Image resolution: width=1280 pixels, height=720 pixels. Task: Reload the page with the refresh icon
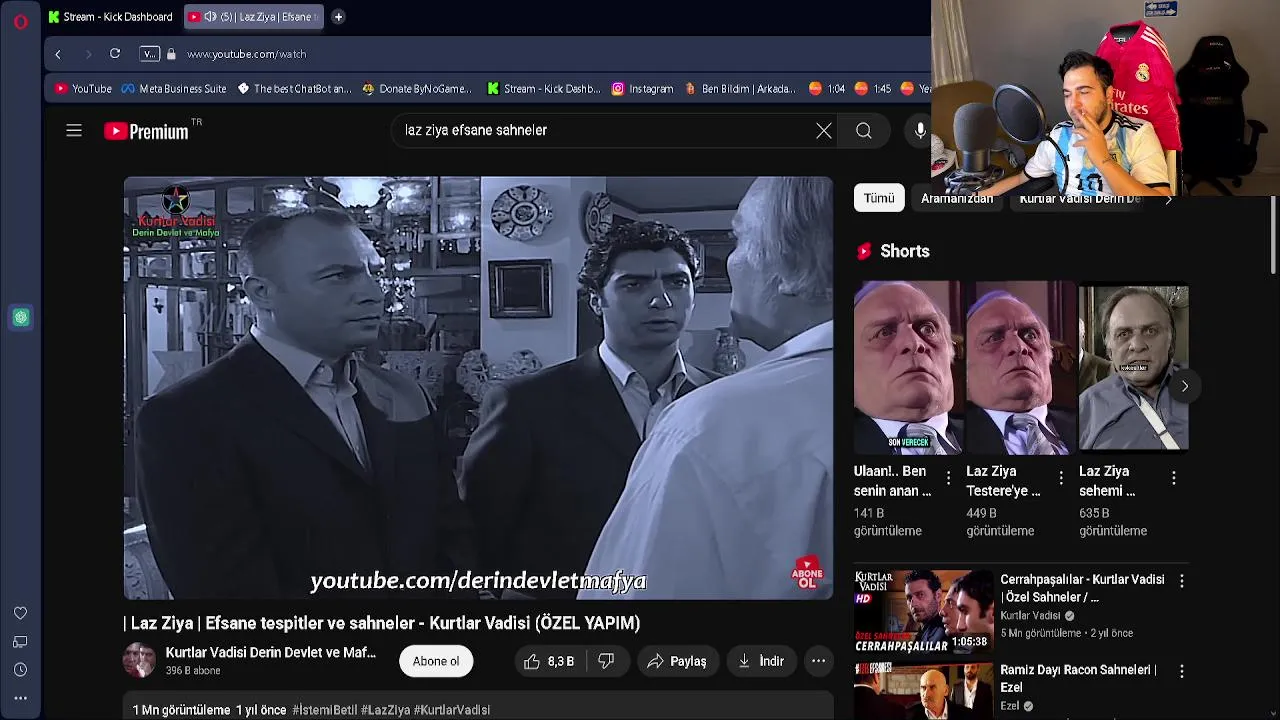pos(115,54)
